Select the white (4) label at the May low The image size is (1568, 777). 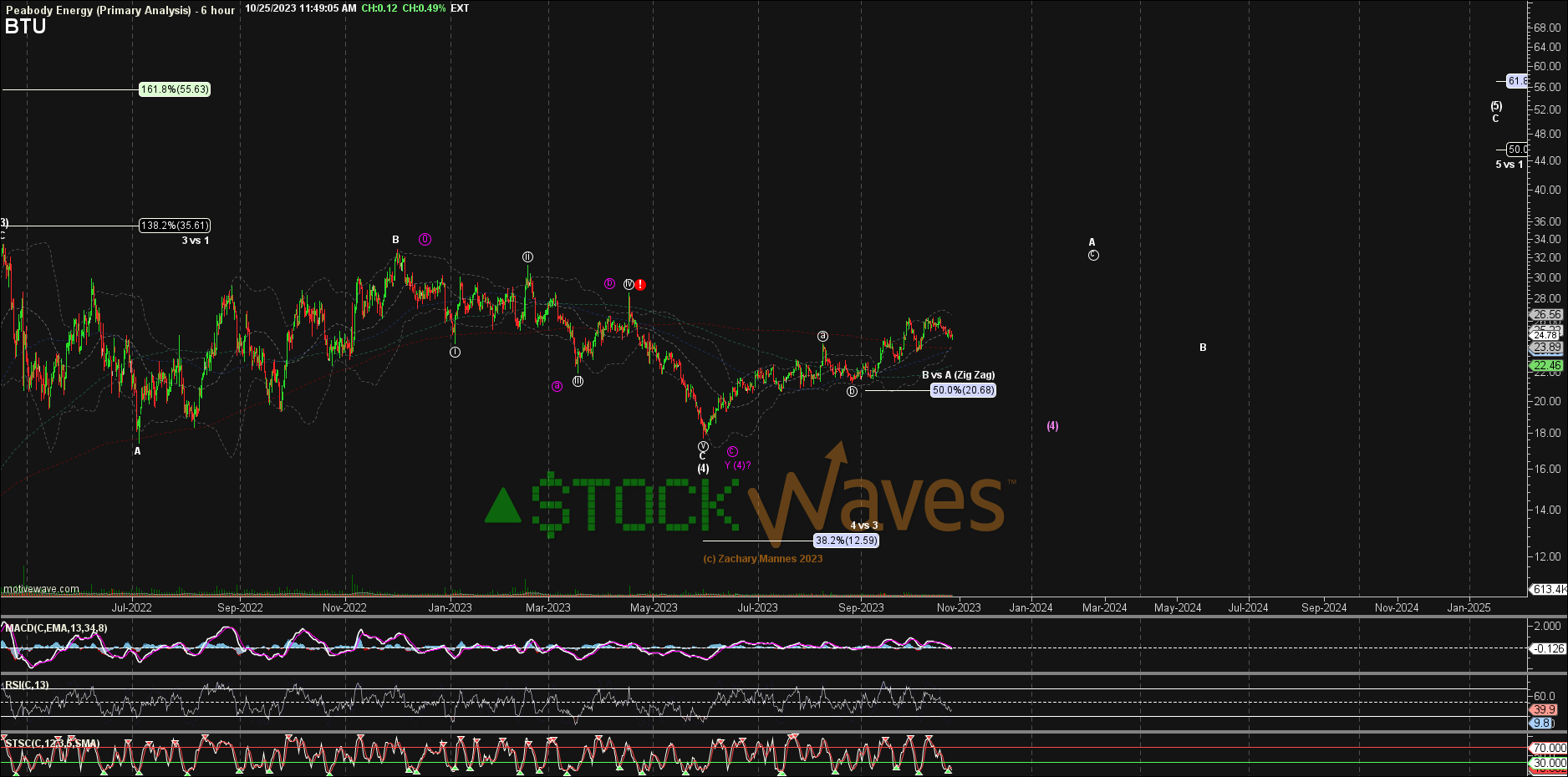tap(703, 469)
